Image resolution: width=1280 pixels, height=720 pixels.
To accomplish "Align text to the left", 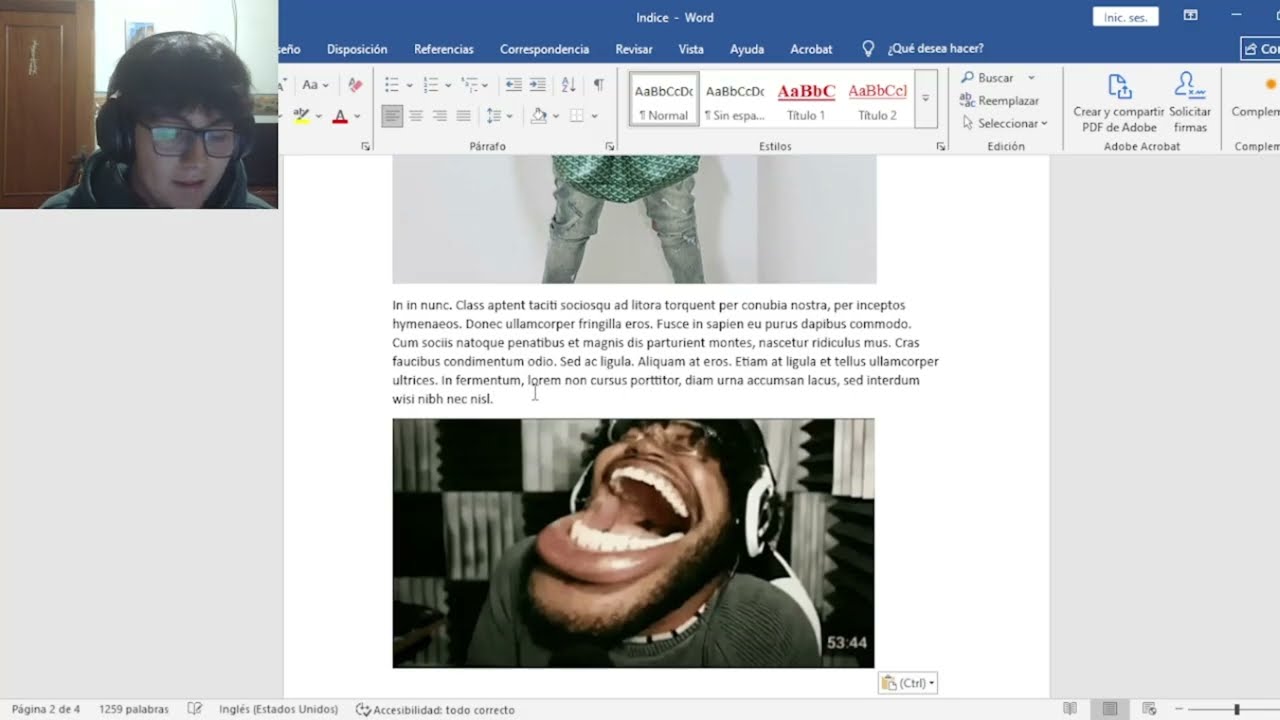I will 392,116.
